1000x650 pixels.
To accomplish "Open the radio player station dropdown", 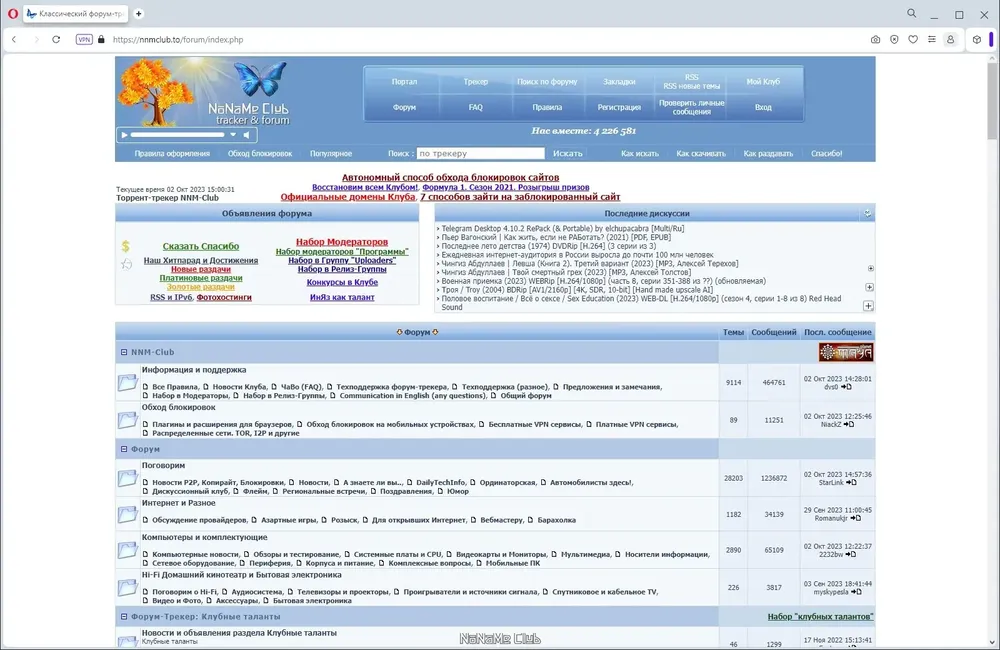I will 233,135.
